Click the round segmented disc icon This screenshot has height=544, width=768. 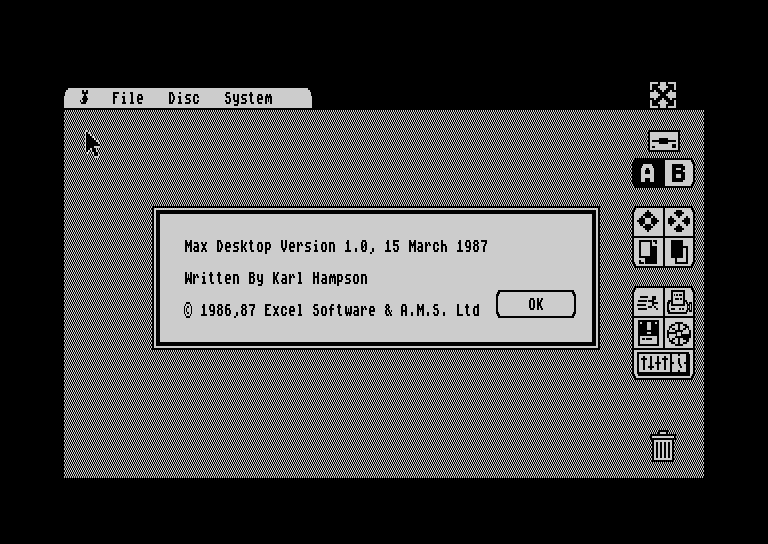(x=679, y=333)
